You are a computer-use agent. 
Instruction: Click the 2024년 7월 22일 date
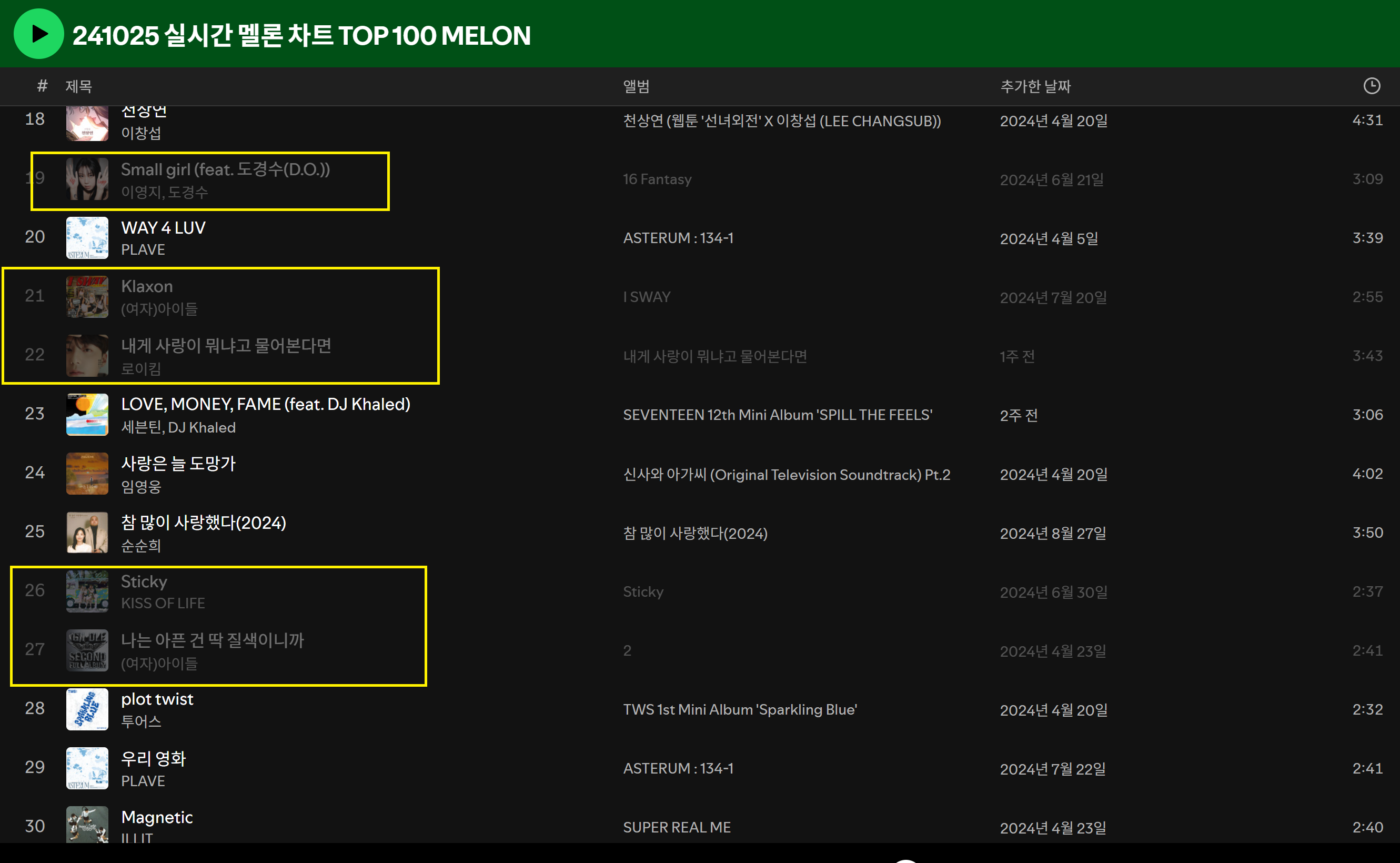coord(1053,769)
